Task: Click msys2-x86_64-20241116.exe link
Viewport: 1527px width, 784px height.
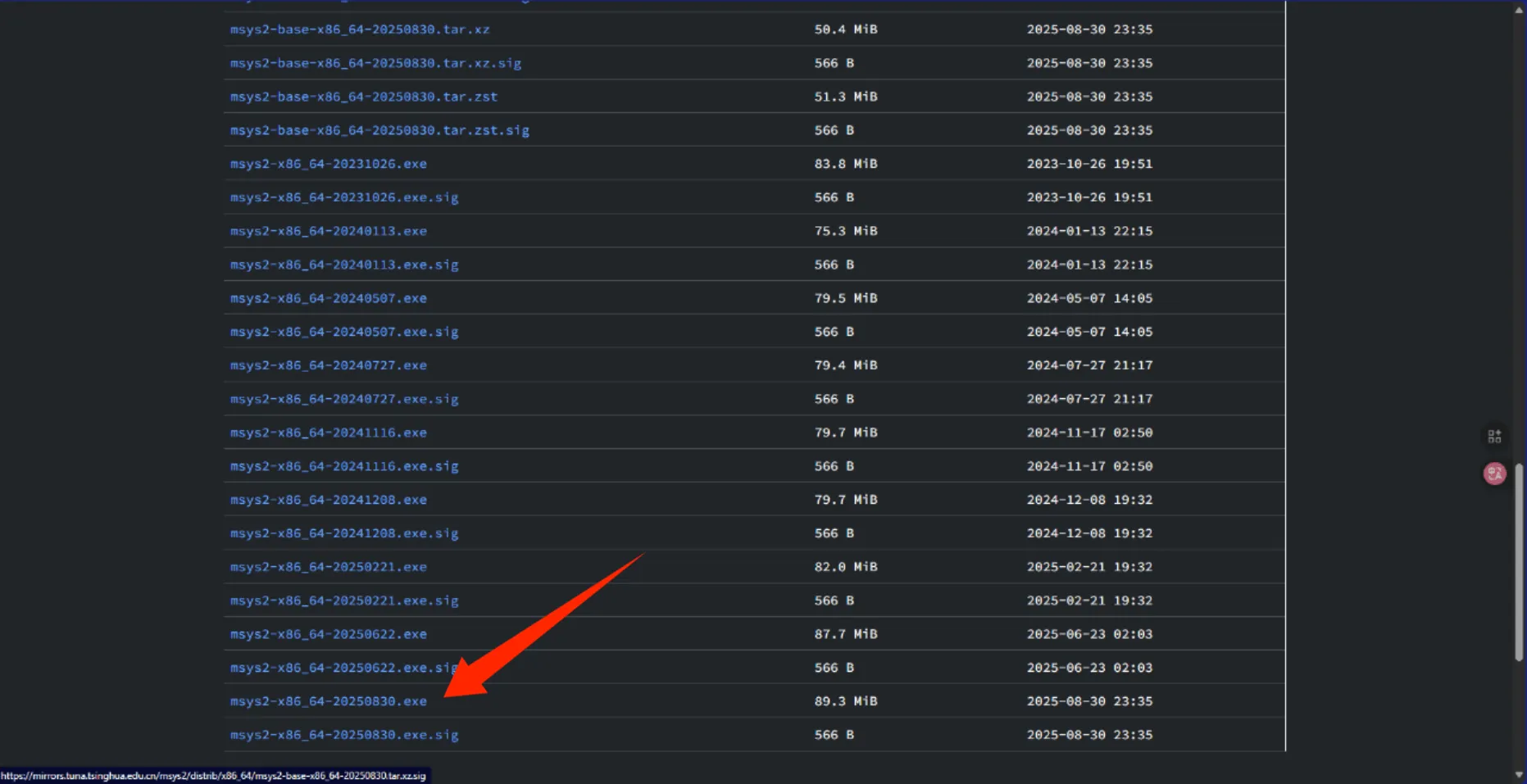Action: pos(328,433)
